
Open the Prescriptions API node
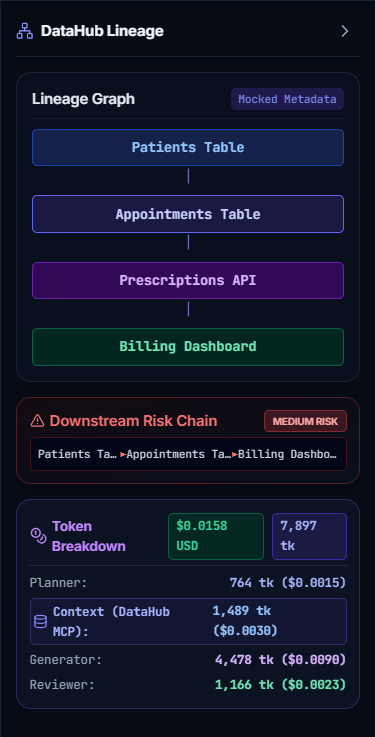(188, 280)
